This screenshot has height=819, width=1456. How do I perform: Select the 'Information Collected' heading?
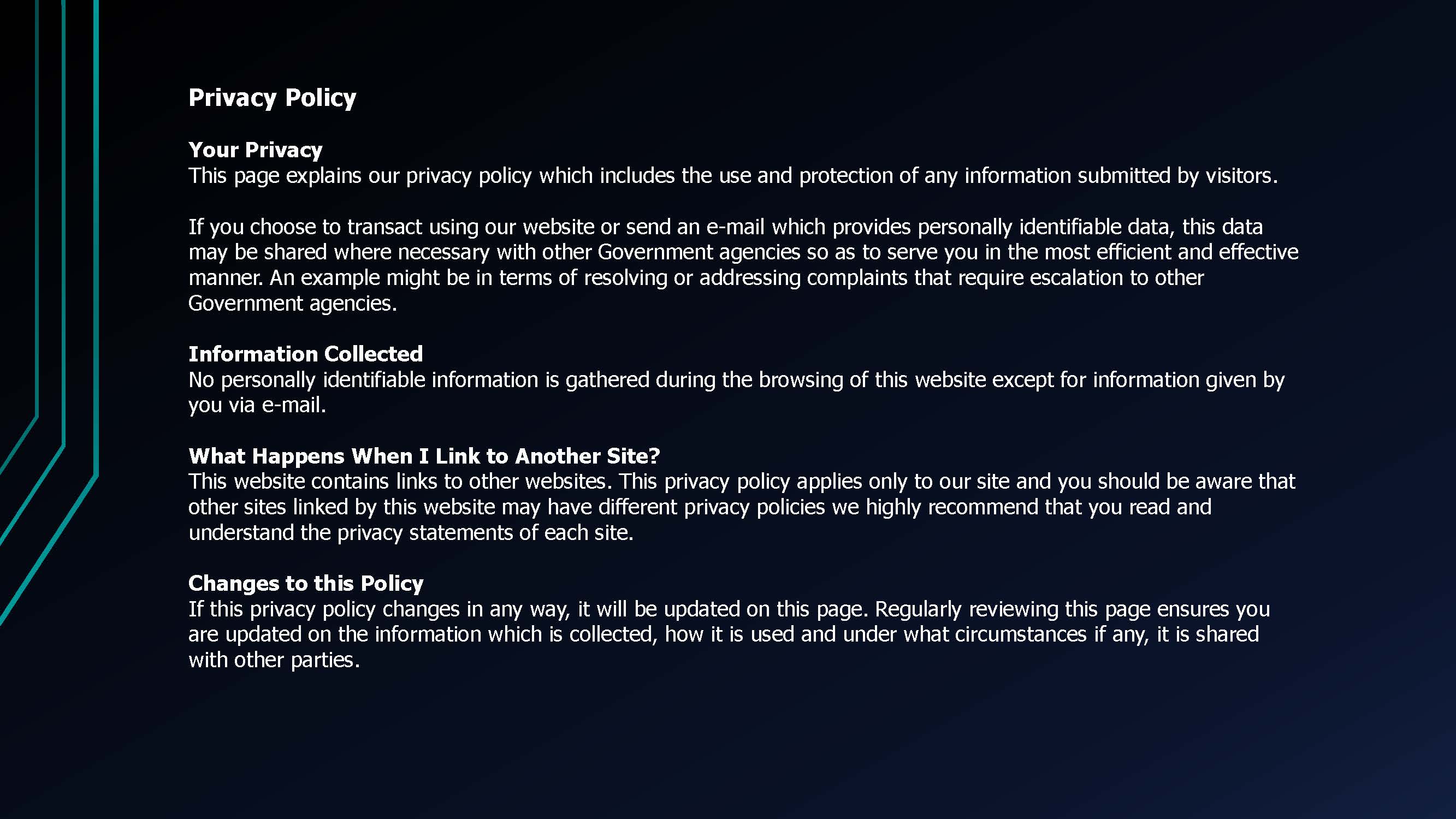pyautogui.click(x=305, y=354)
